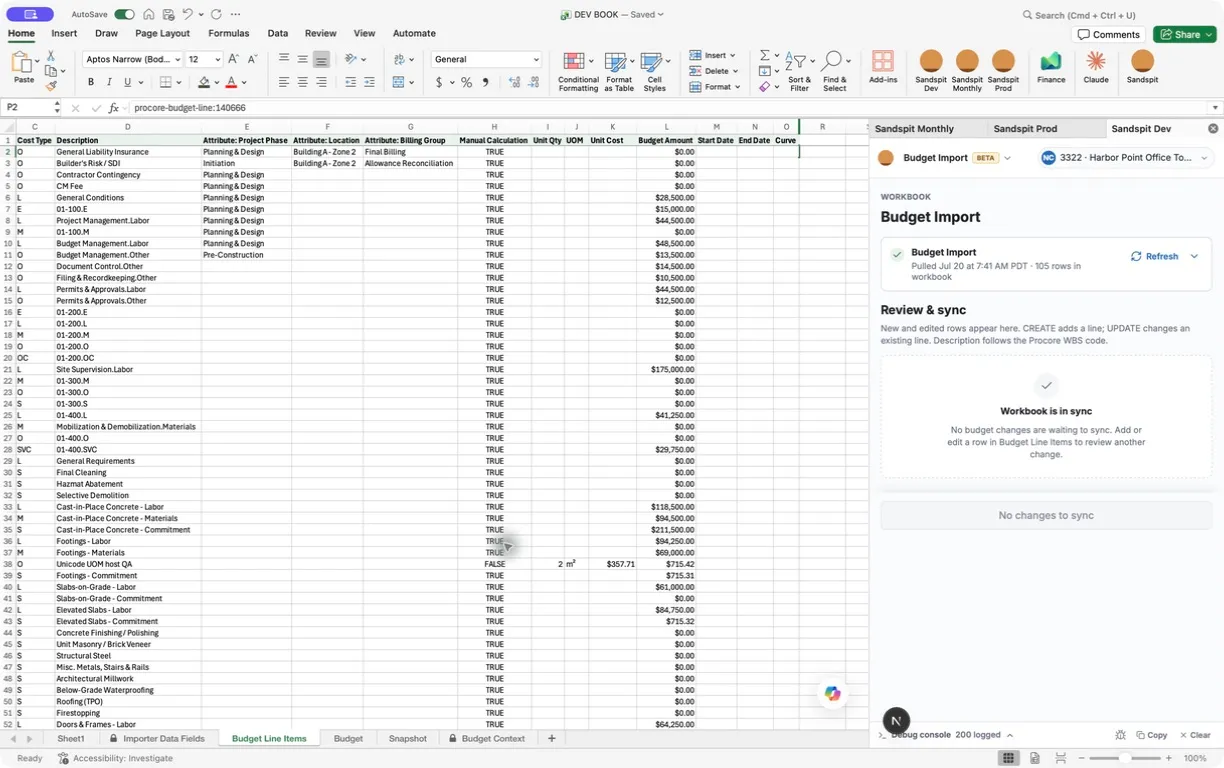Open the Automate ribbon tab

point(414,33)
